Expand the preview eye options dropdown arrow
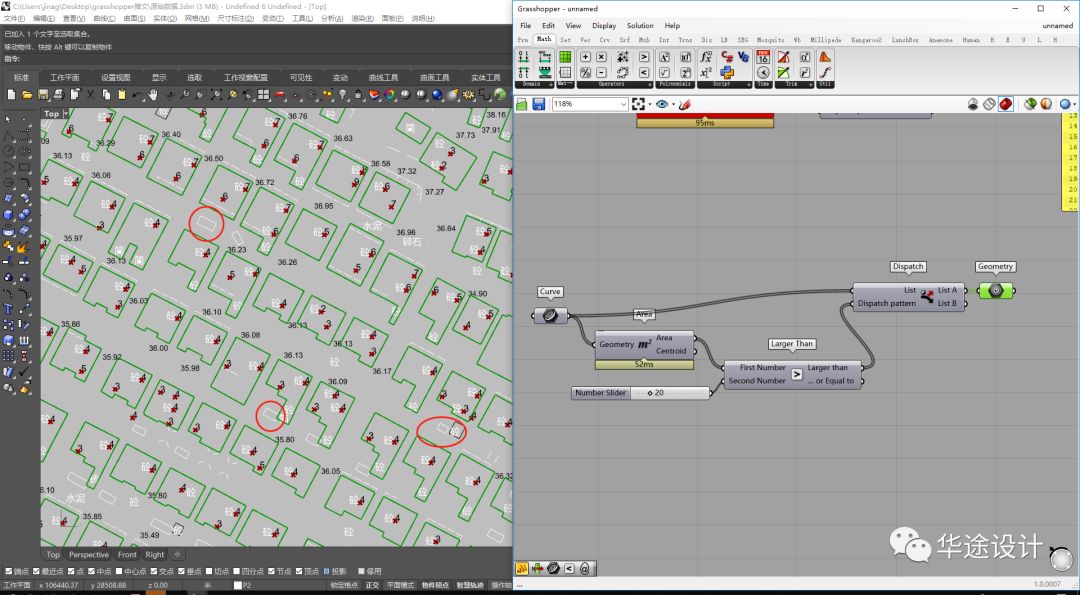The image size is (1080, 595). click(675, 104)
